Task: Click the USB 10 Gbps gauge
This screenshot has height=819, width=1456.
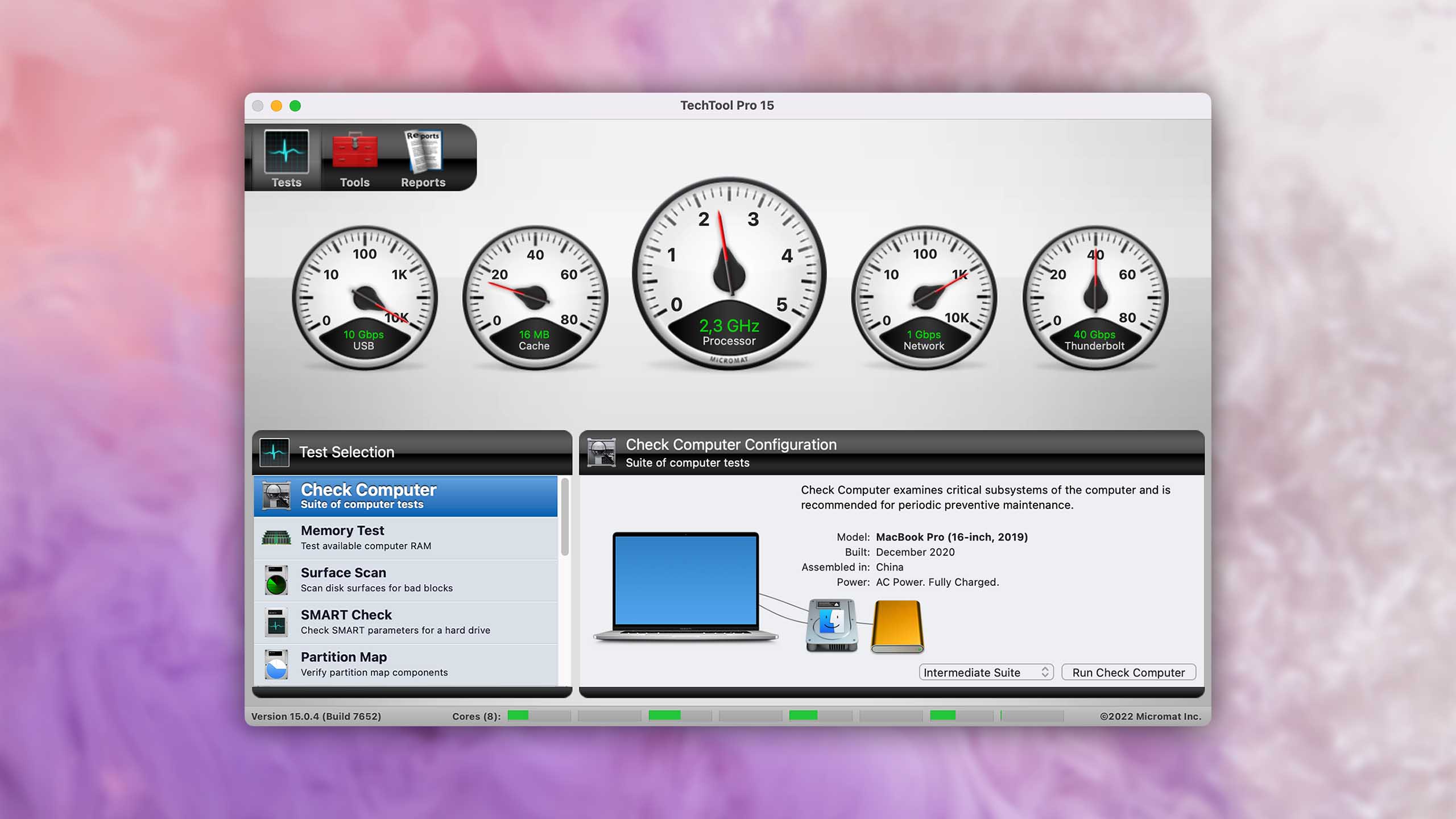Action: (365, 297)
